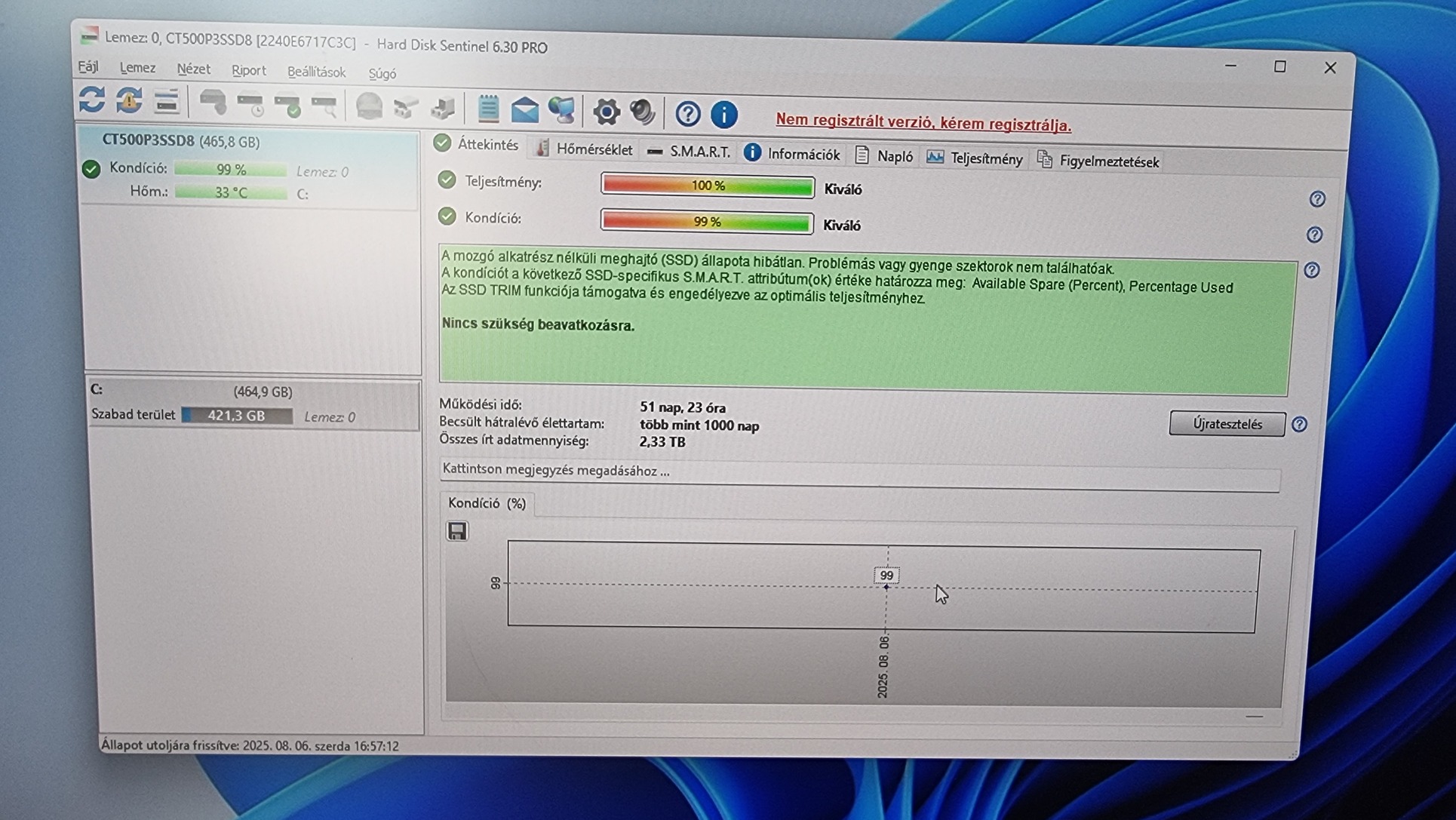Viewport: 1456px width, 820px height.
Task: Save graph using floppy disk icon
Action: pyautogui.click(x=457, y=531)
